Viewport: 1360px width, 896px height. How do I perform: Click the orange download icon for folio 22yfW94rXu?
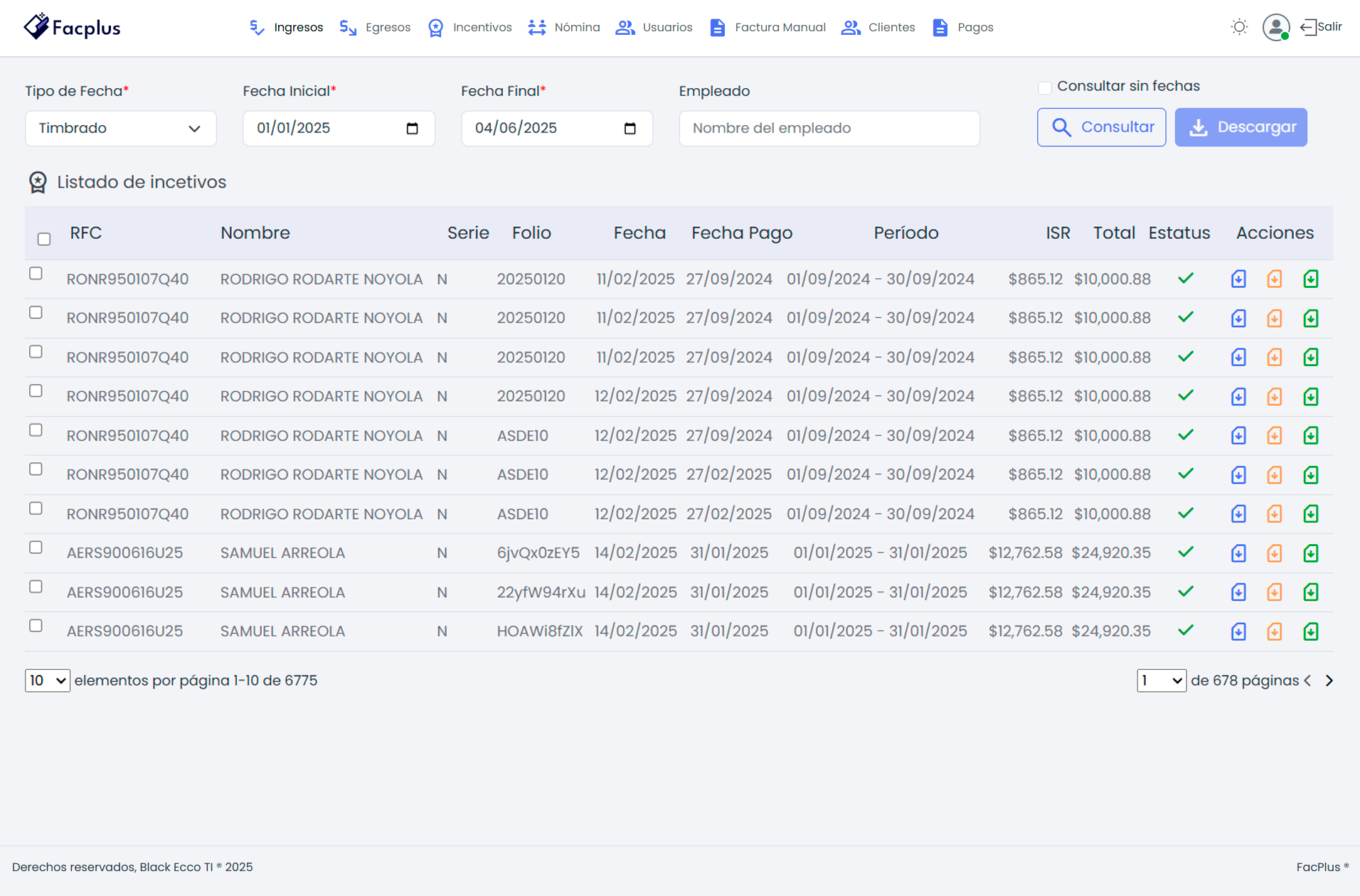pos(1274,592)
